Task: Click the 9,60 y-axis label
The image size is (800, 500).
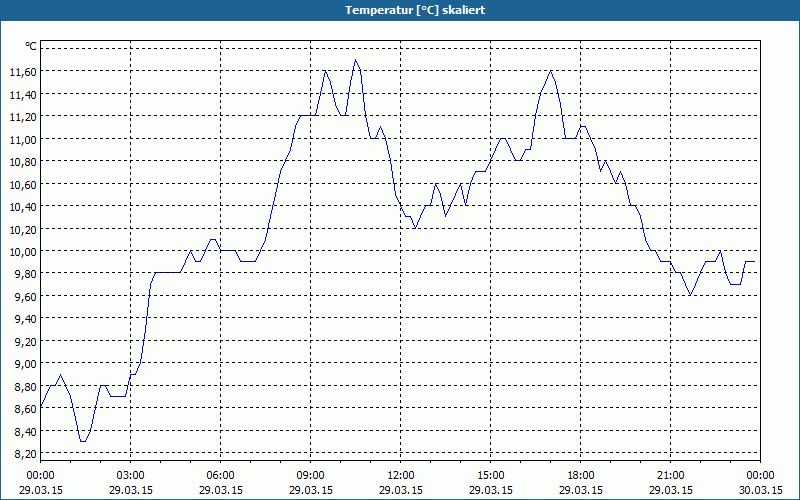Action: pyautogui.click(x=25, y=296)
